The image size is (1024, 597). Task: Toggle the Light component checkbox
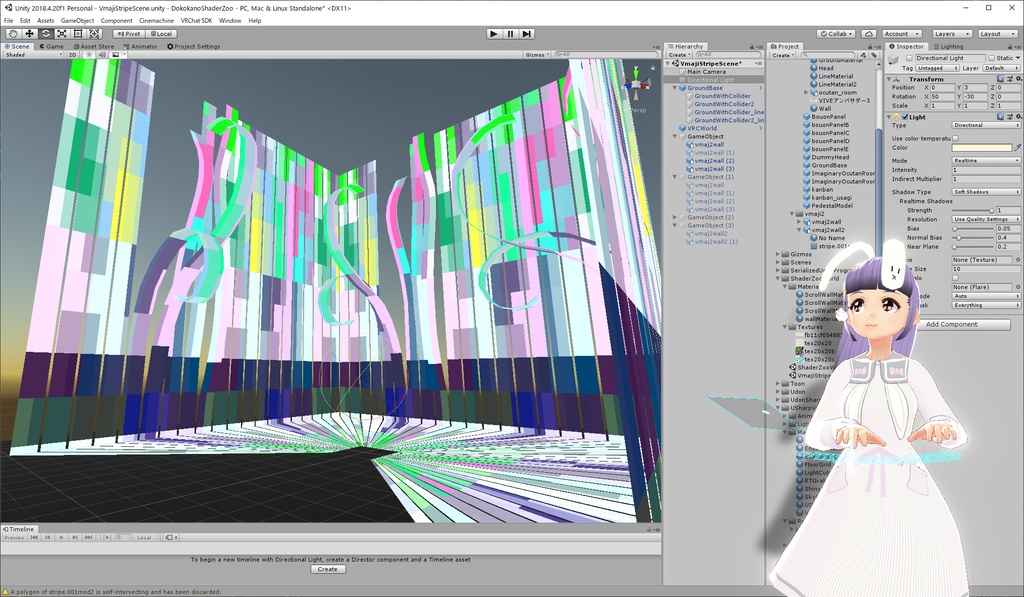pos(906,117)
